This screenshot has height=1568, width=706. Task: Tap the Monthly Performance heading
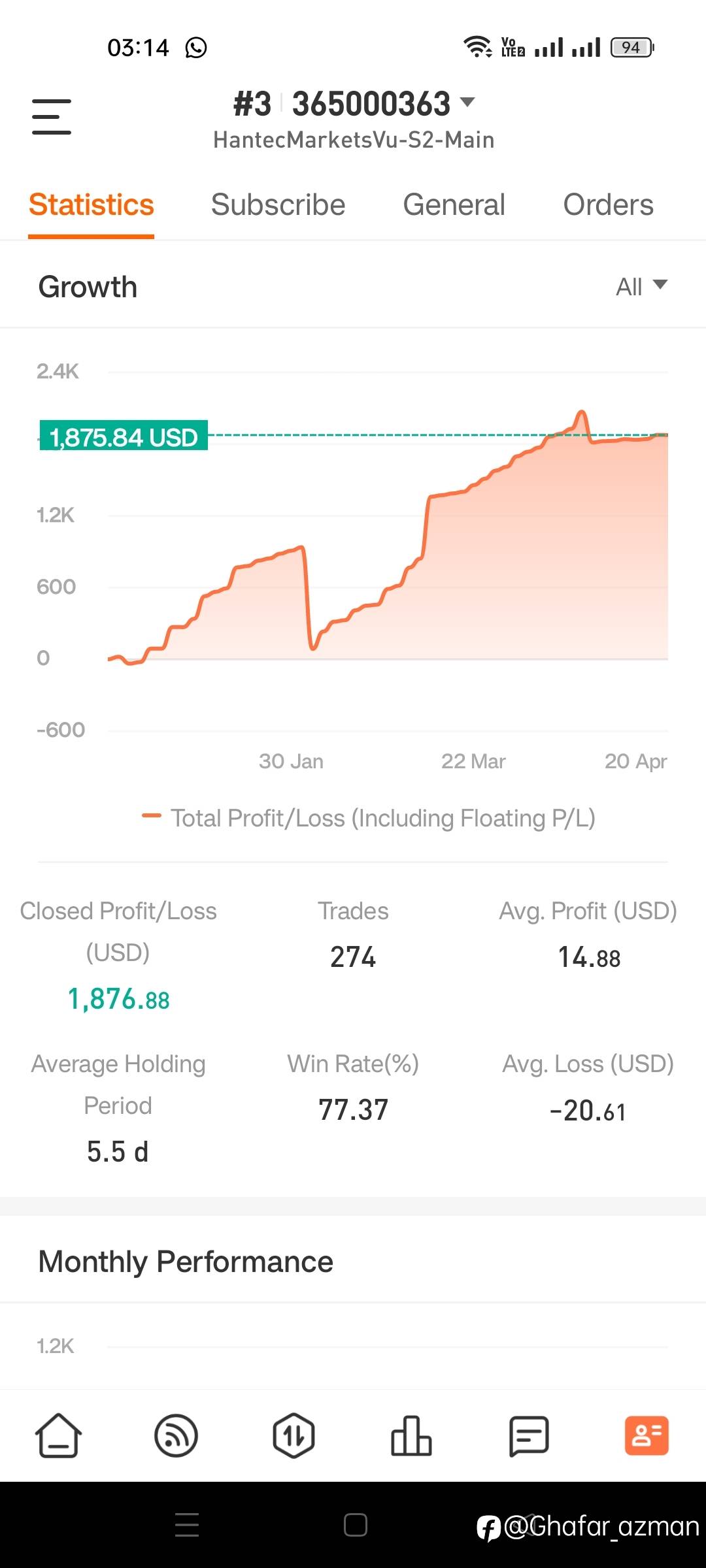click(x=186, y=1262)
